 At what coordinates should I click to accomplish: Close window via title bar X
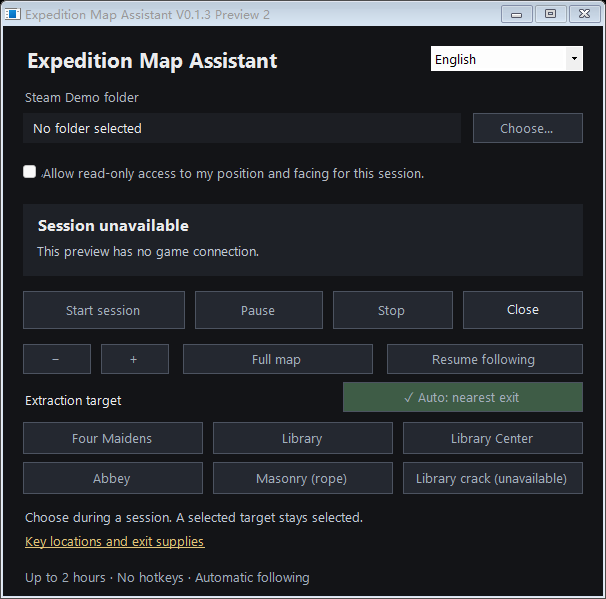(x=584, y=15)
